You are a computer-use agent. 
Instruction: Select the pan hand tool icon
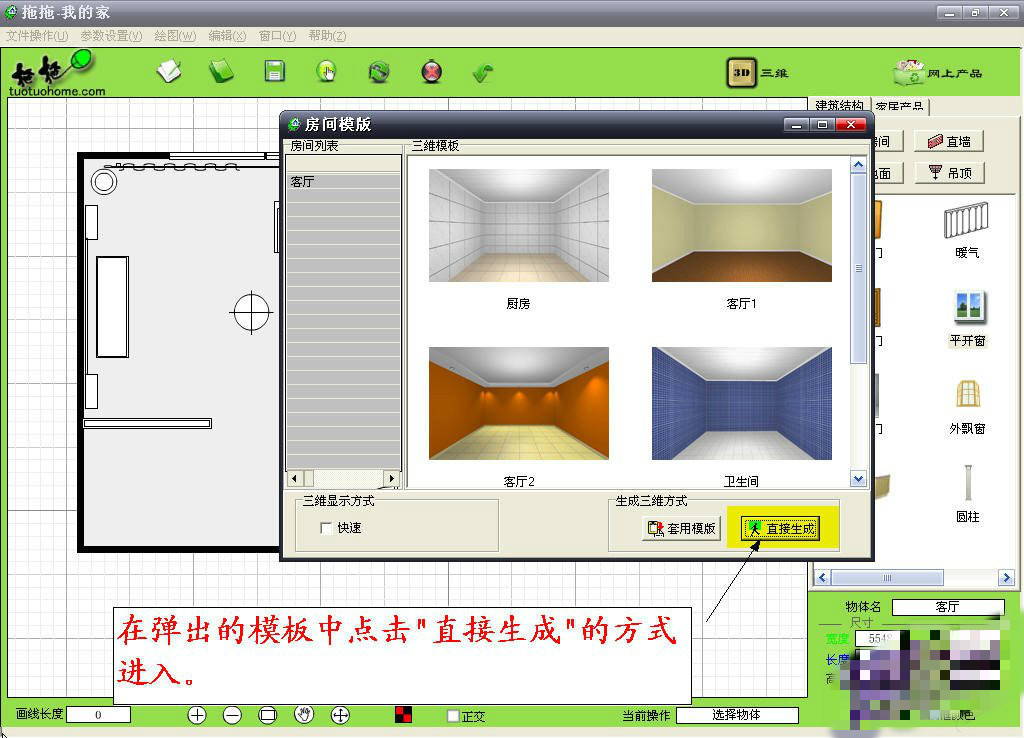click(x=304, y=715)
